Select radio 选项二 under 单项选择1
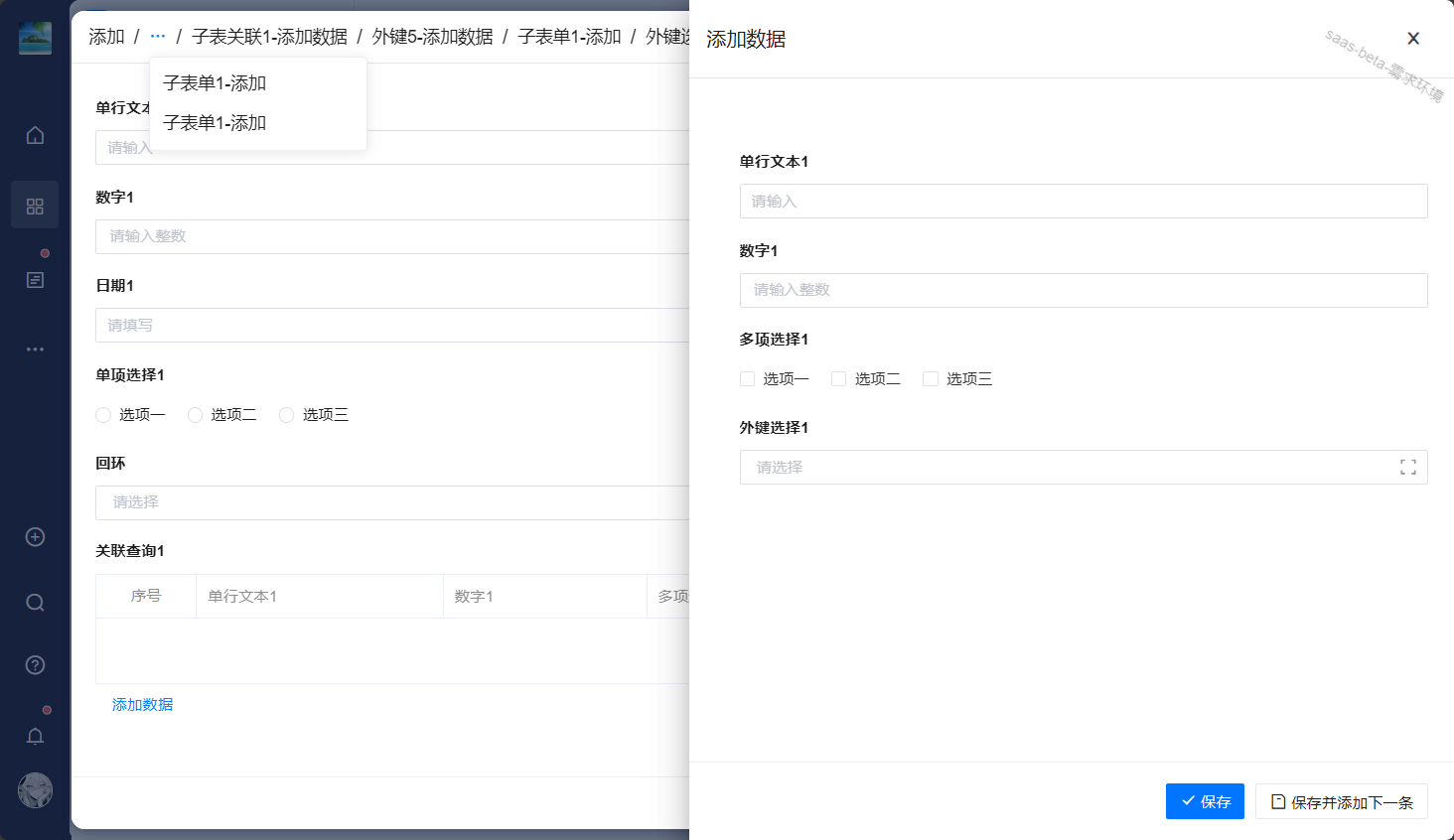1454x840 pixels. tap(196, 415)
